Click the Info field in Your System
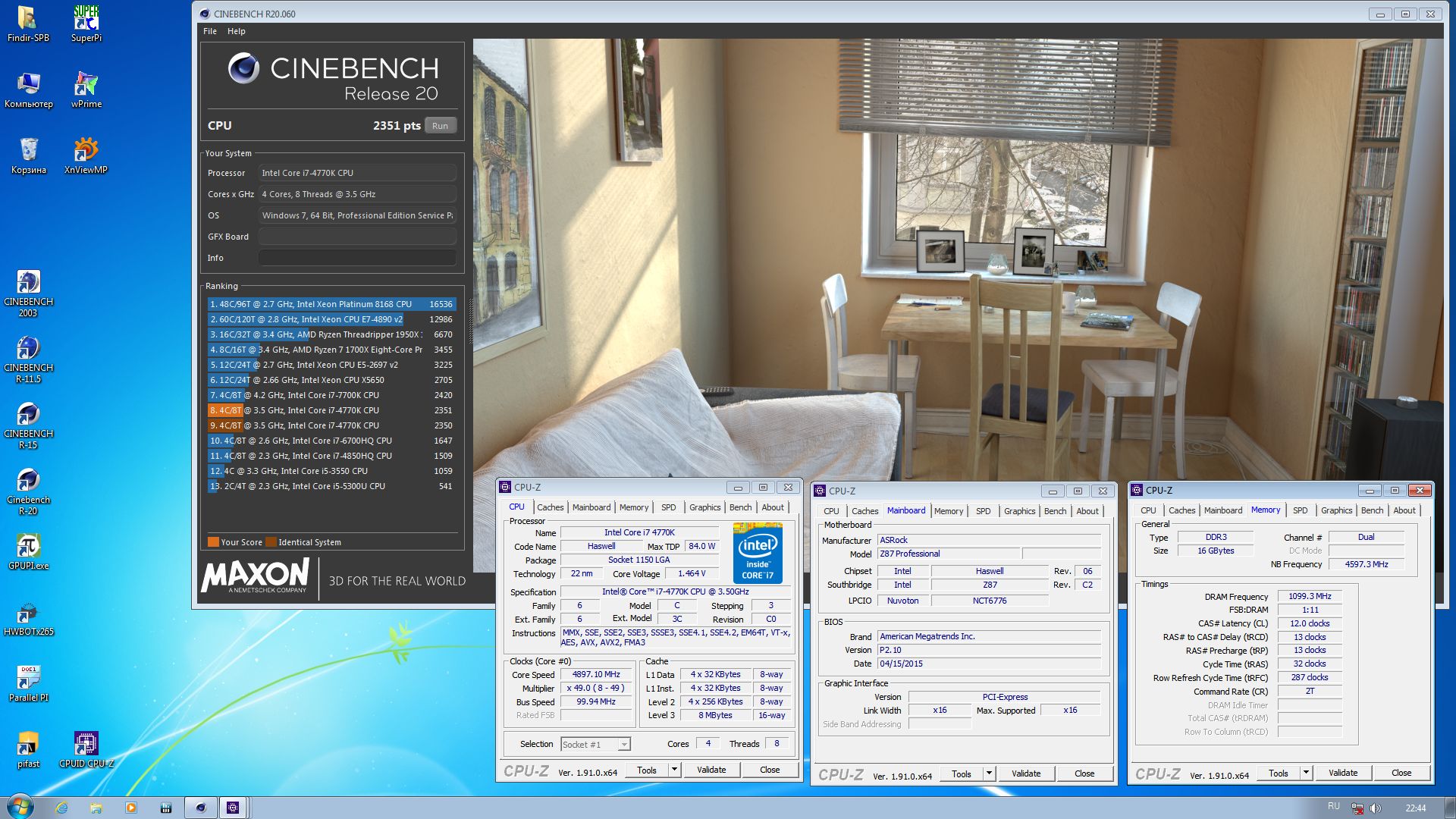Viewport: 1456px width, 819px height. click(x=357, y=258)
